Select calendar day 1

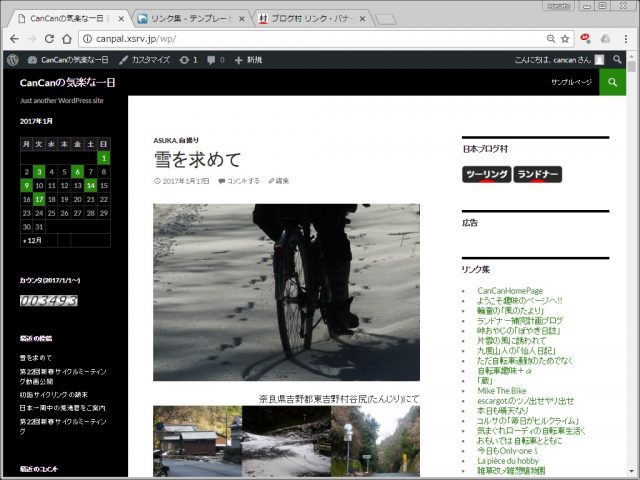[x=104, y=158]
